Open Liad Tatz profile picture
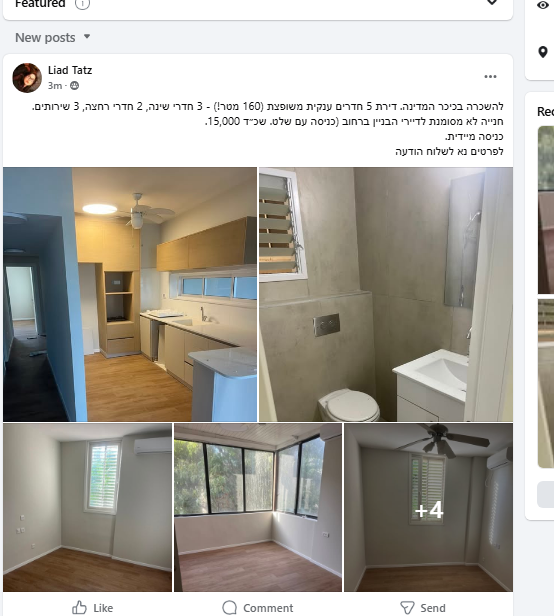554x616 pixels. point(27,78)
